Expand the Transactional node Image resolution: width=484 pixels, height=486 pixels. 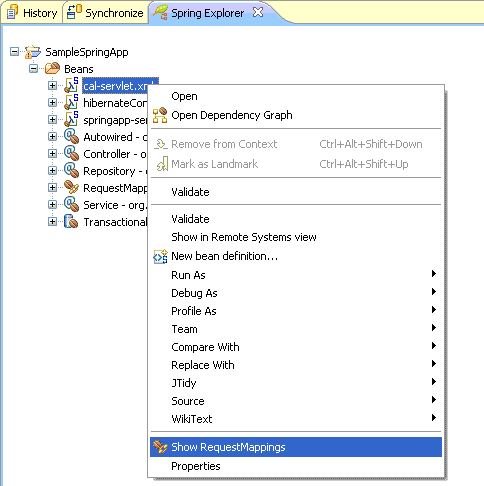click(52, 222)
